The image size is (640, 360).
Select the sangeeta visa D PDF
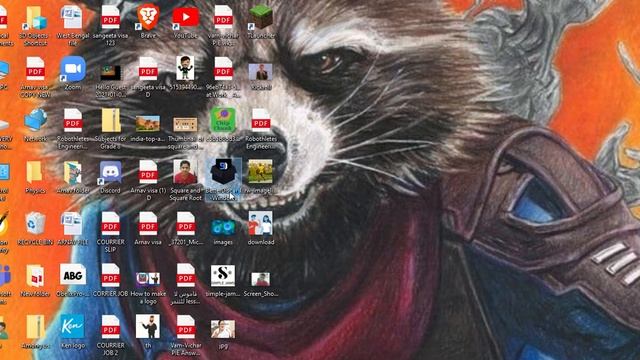pyautogui.click(x=148, y=69)
